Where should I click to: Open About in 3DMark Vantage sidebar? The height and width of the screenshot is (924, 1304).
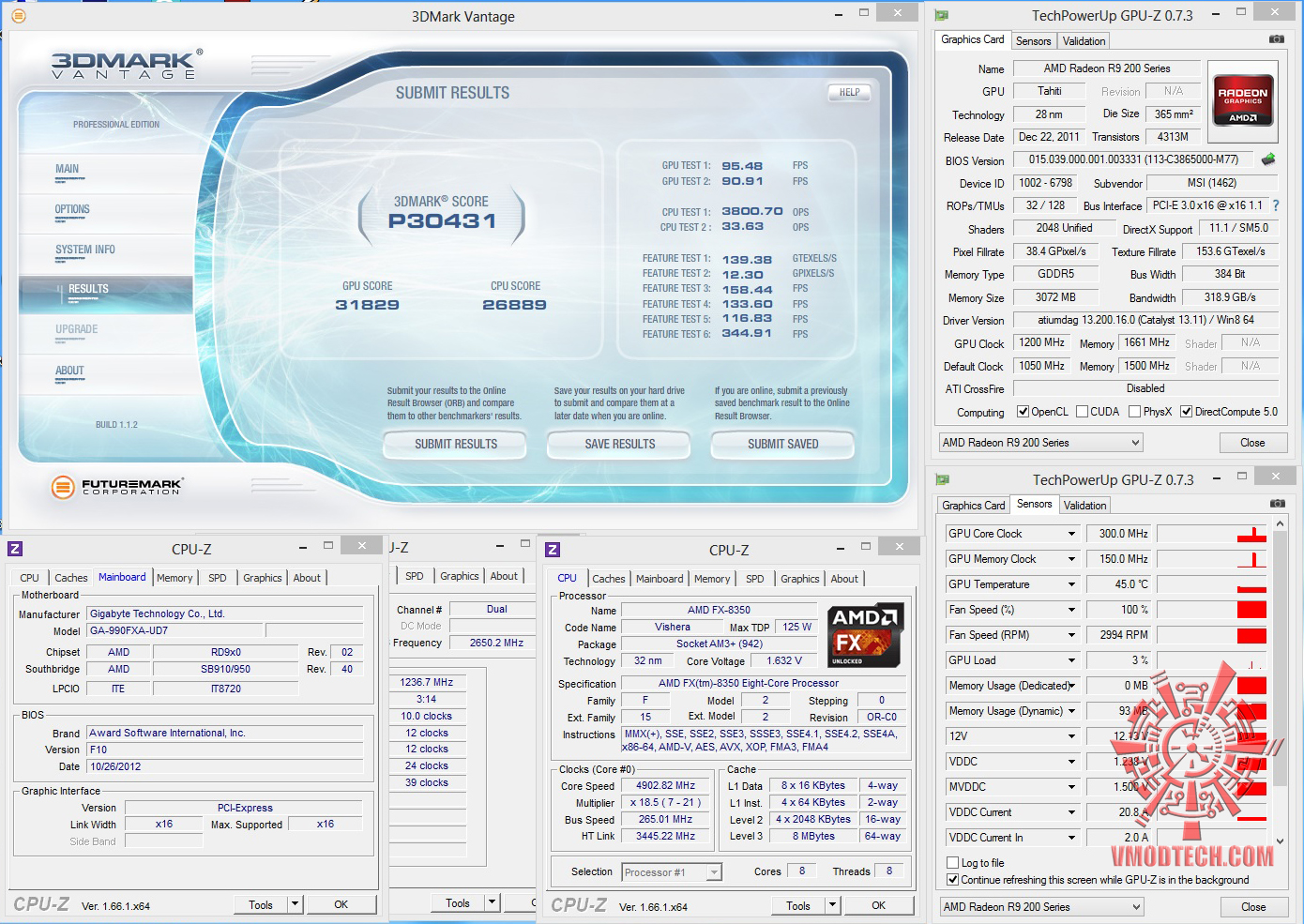click(69, 371)
